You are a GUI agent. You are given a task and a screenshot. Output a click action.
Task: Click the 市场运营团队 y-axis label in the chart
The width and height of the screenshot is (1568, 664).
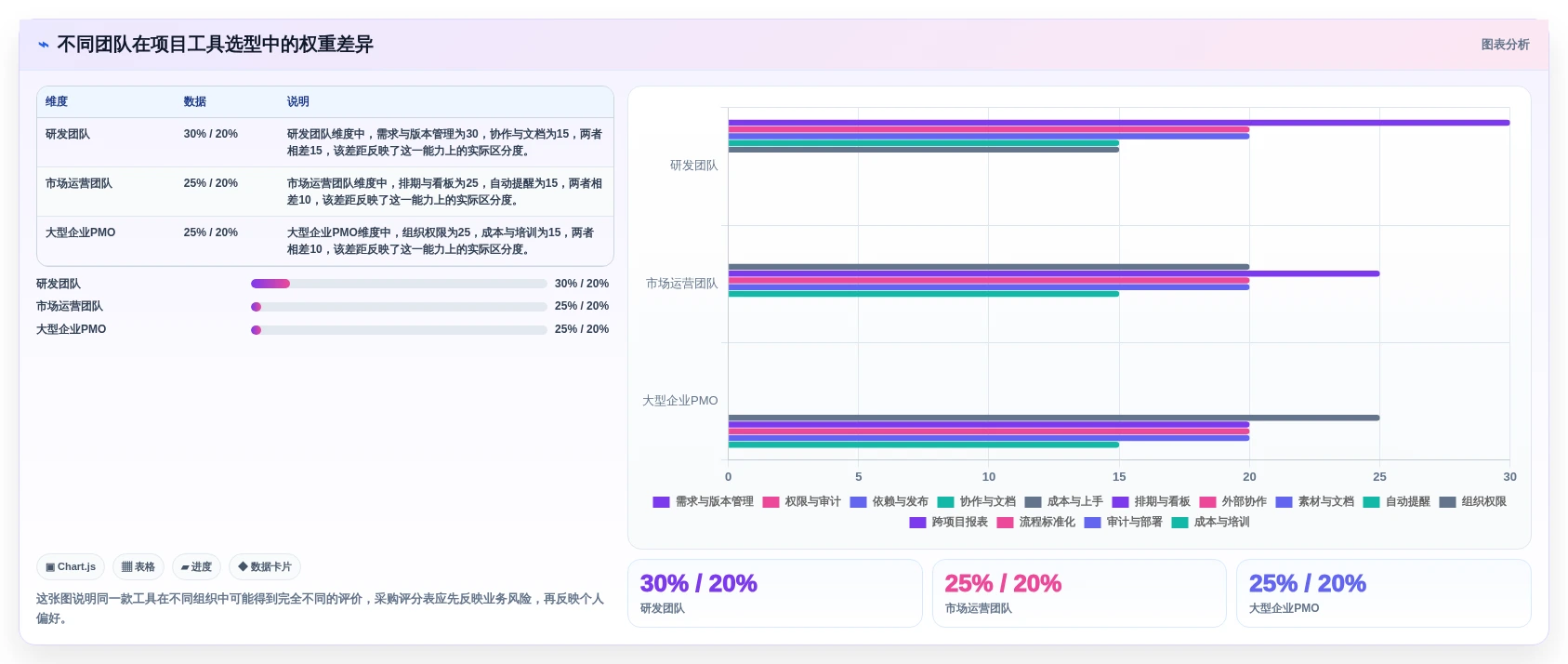[x=682, y=284]
